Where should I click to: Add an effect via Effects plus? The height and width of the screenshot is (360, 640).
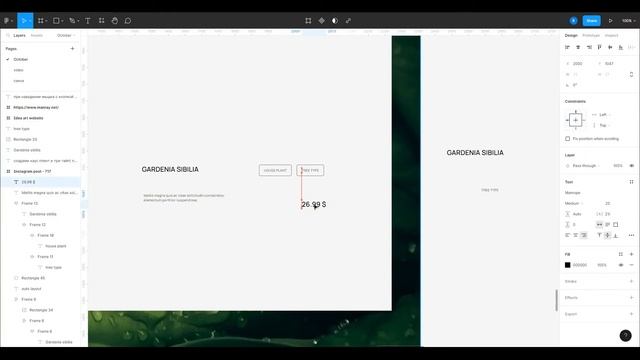pos(631,298)
